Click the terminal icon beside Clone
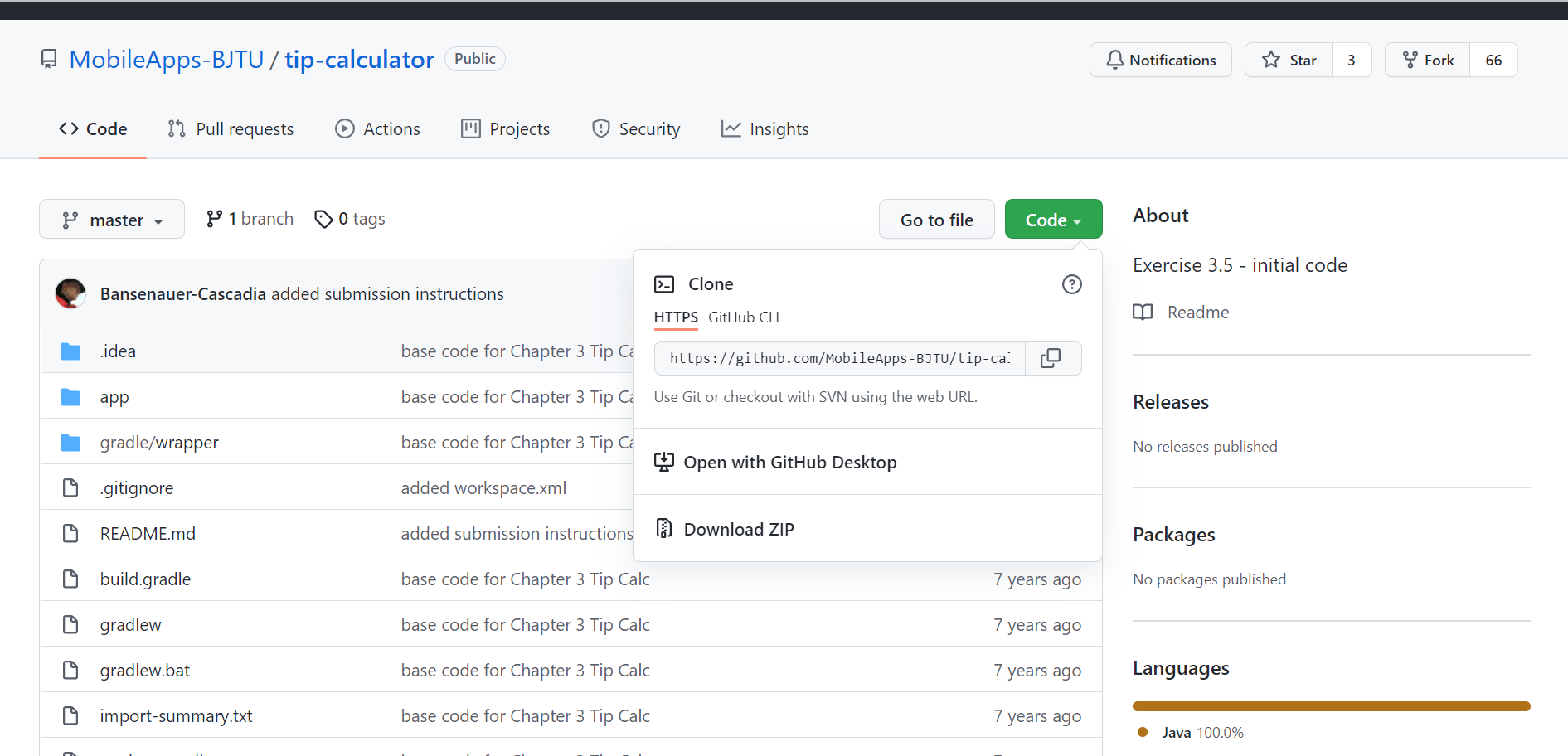The width and height of the screenshot is (1568, 756). click(664, 284)
